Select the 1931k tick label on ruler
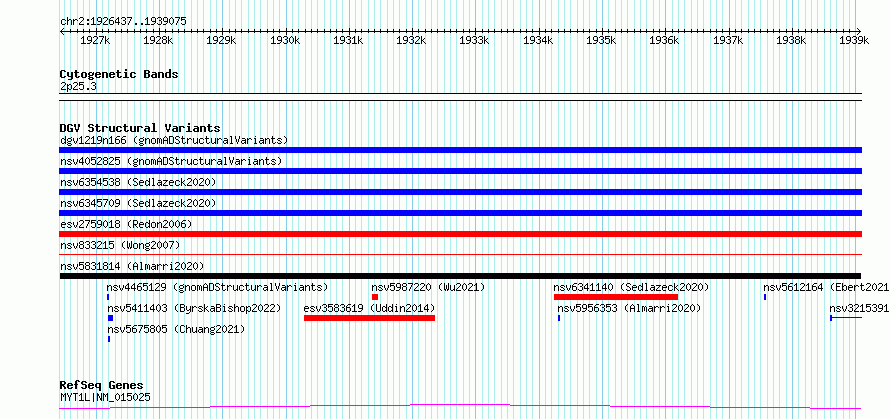890x419 pixels. (348, 40)
